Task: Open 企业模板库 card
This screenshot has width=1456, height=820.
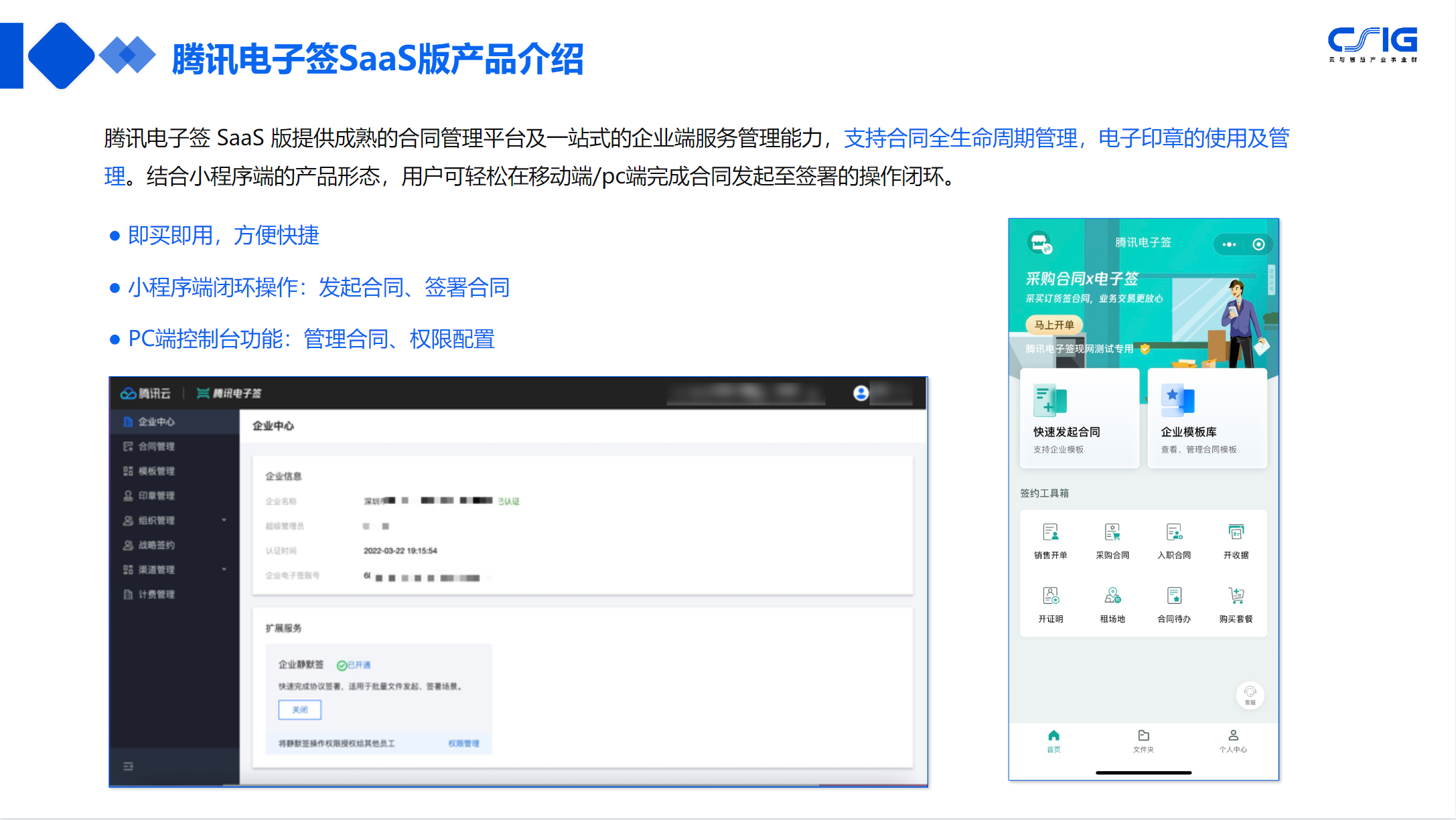Action: pos(1207,418)
